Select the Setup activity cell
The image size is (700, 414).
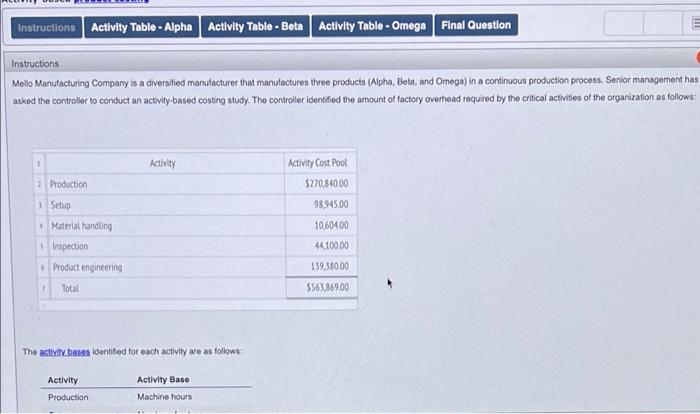[x=165, y=205]
